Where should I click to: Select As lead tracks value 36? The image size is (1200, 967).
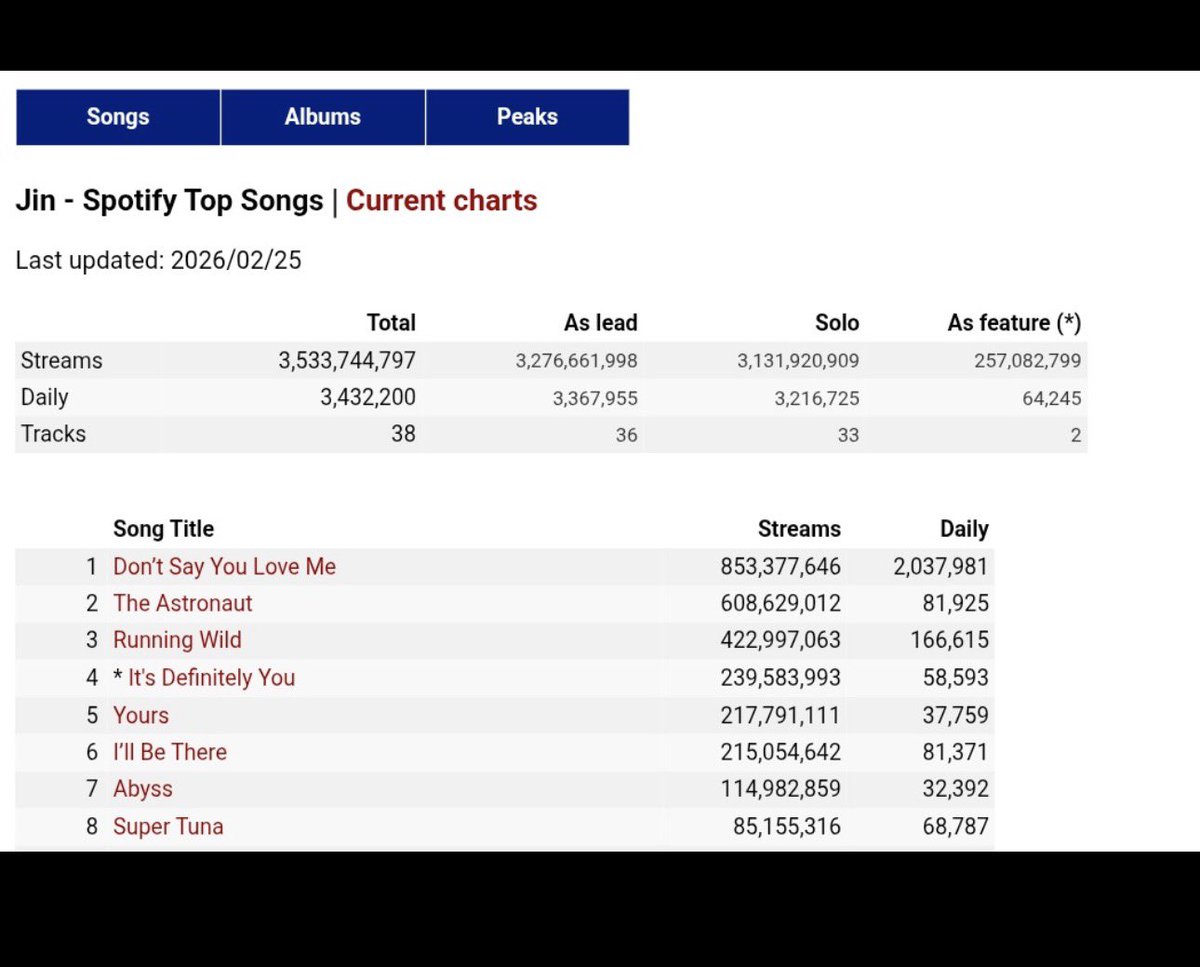pos(627,435)
